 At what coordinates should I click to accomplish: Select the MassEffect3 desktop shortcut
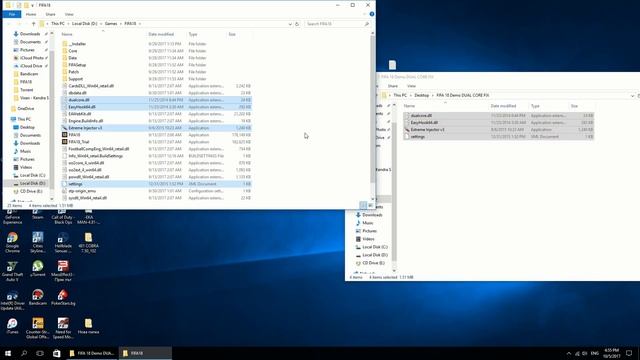point(63,271)
